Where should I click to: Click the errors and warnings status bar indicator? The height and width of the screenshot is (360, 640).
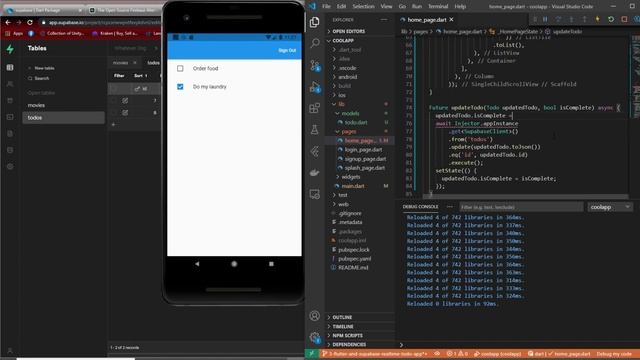[x=457, y=354]
